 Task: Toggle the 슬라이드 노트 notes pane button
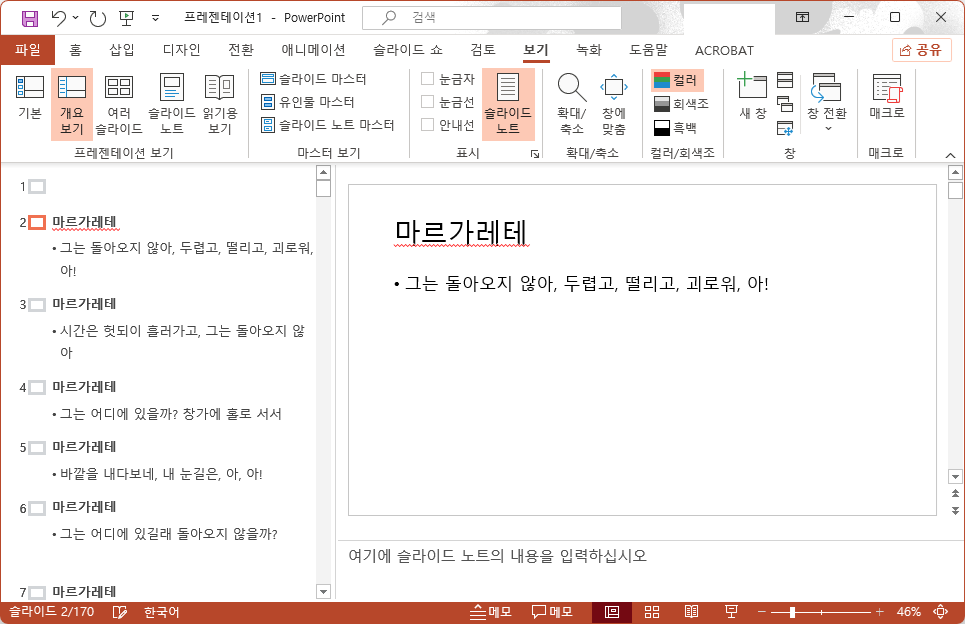point(508,103)
